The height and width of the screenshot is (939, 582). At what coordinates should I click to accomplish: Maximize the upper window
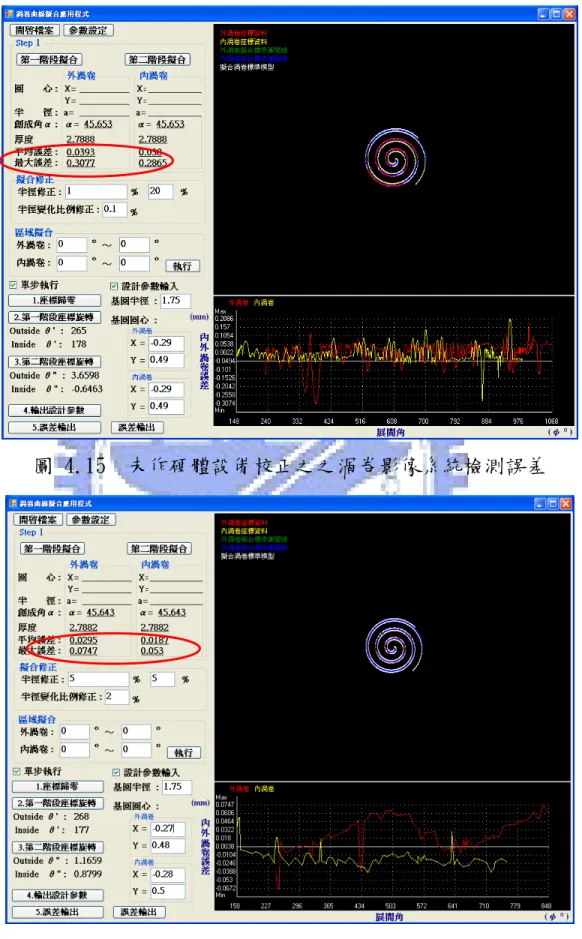pos(556,13)
